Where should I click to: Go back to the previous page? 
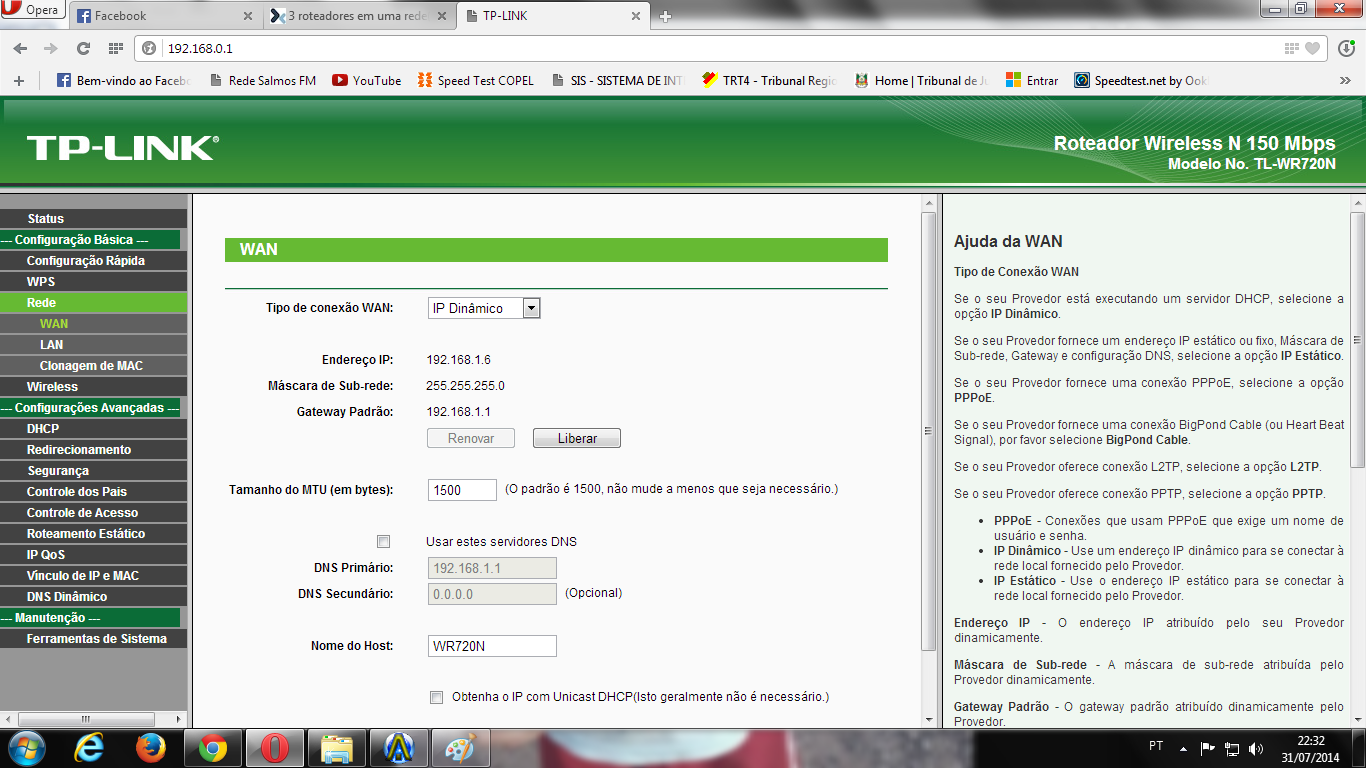pyautogui.click(x=21, y=48)
